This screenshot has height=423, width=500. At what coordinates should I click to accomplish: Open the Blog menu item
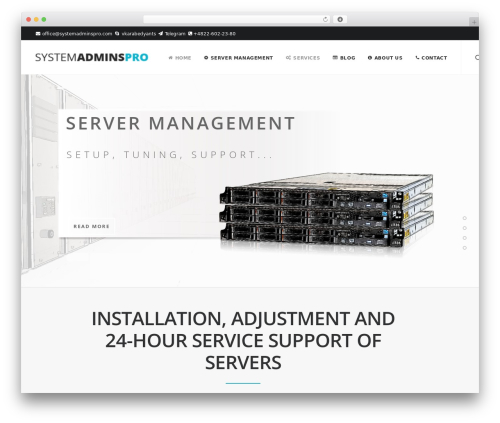[x=344, y=58]
